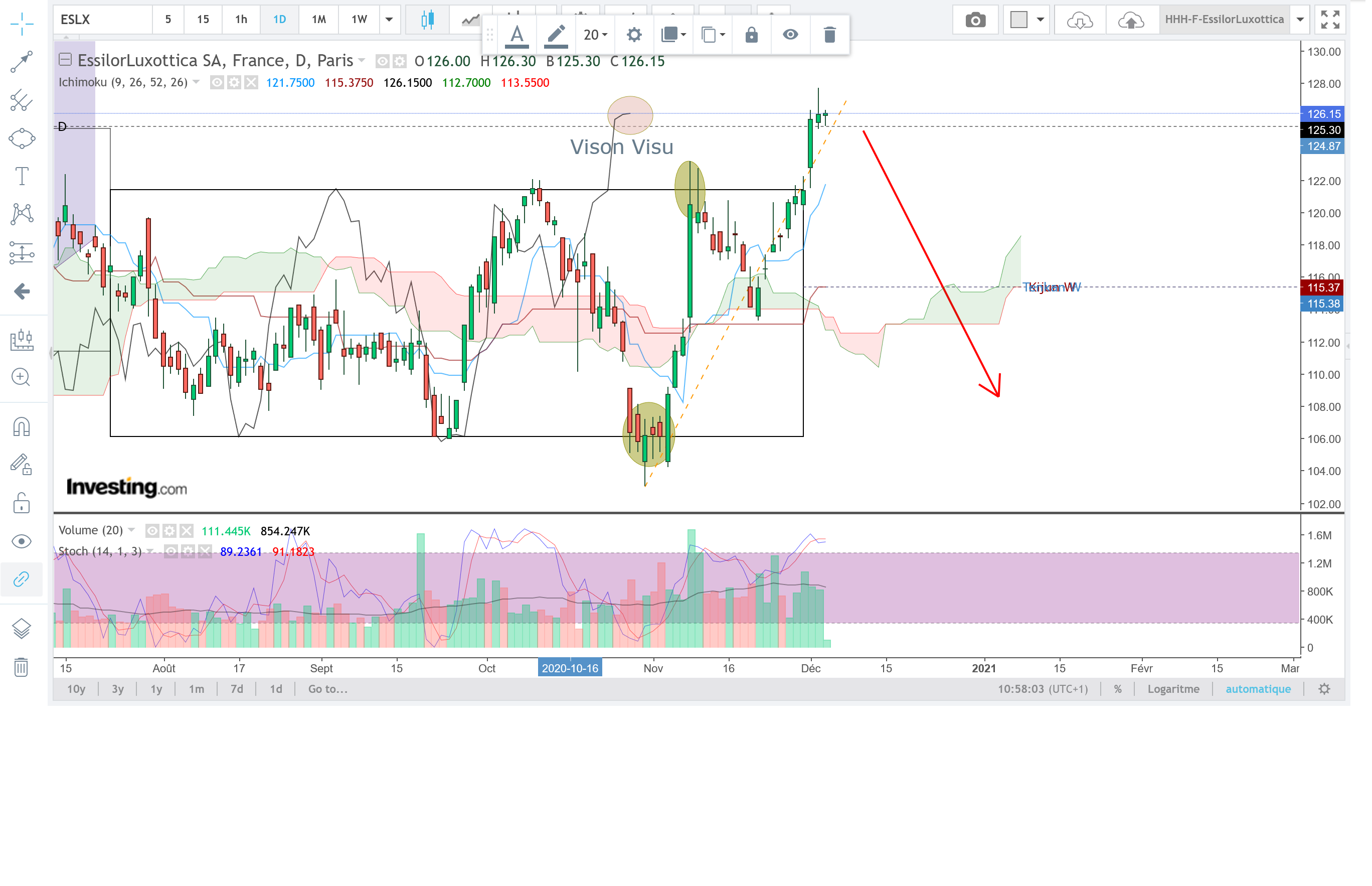Toggle stay in drawing mode

21,465
